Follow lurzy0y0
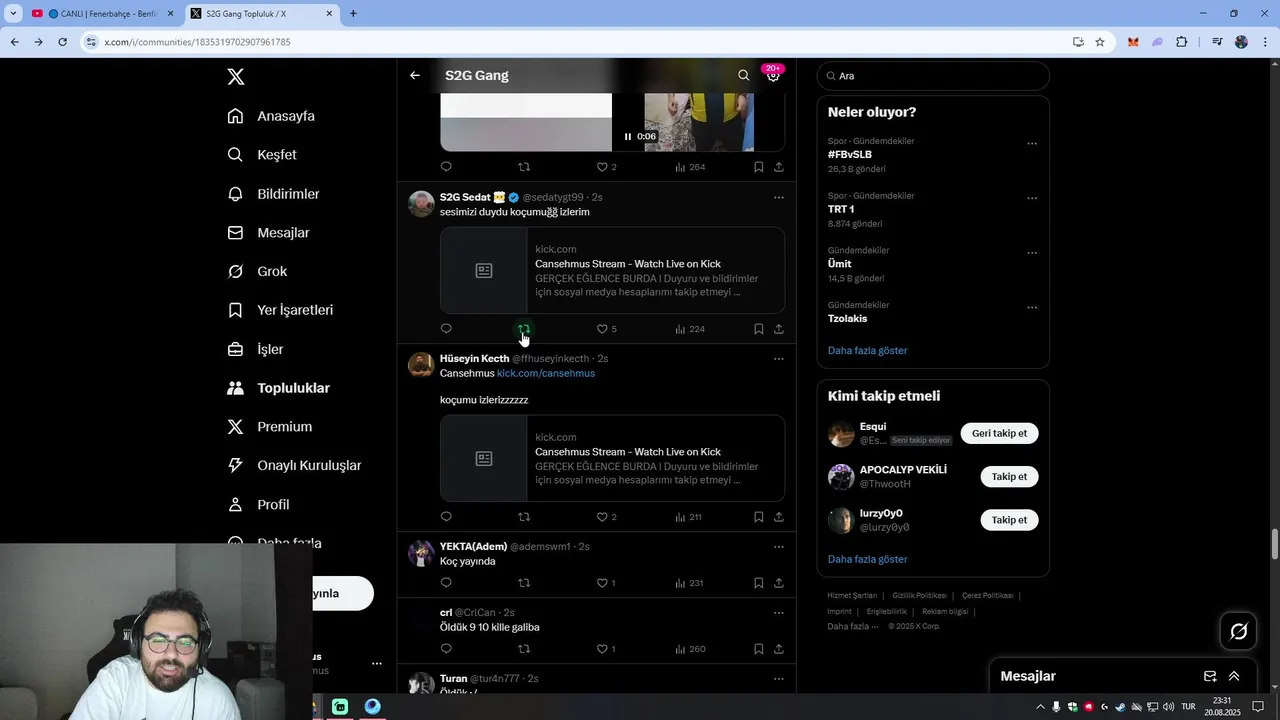The image size is (1280, 720). (1009, 520)
